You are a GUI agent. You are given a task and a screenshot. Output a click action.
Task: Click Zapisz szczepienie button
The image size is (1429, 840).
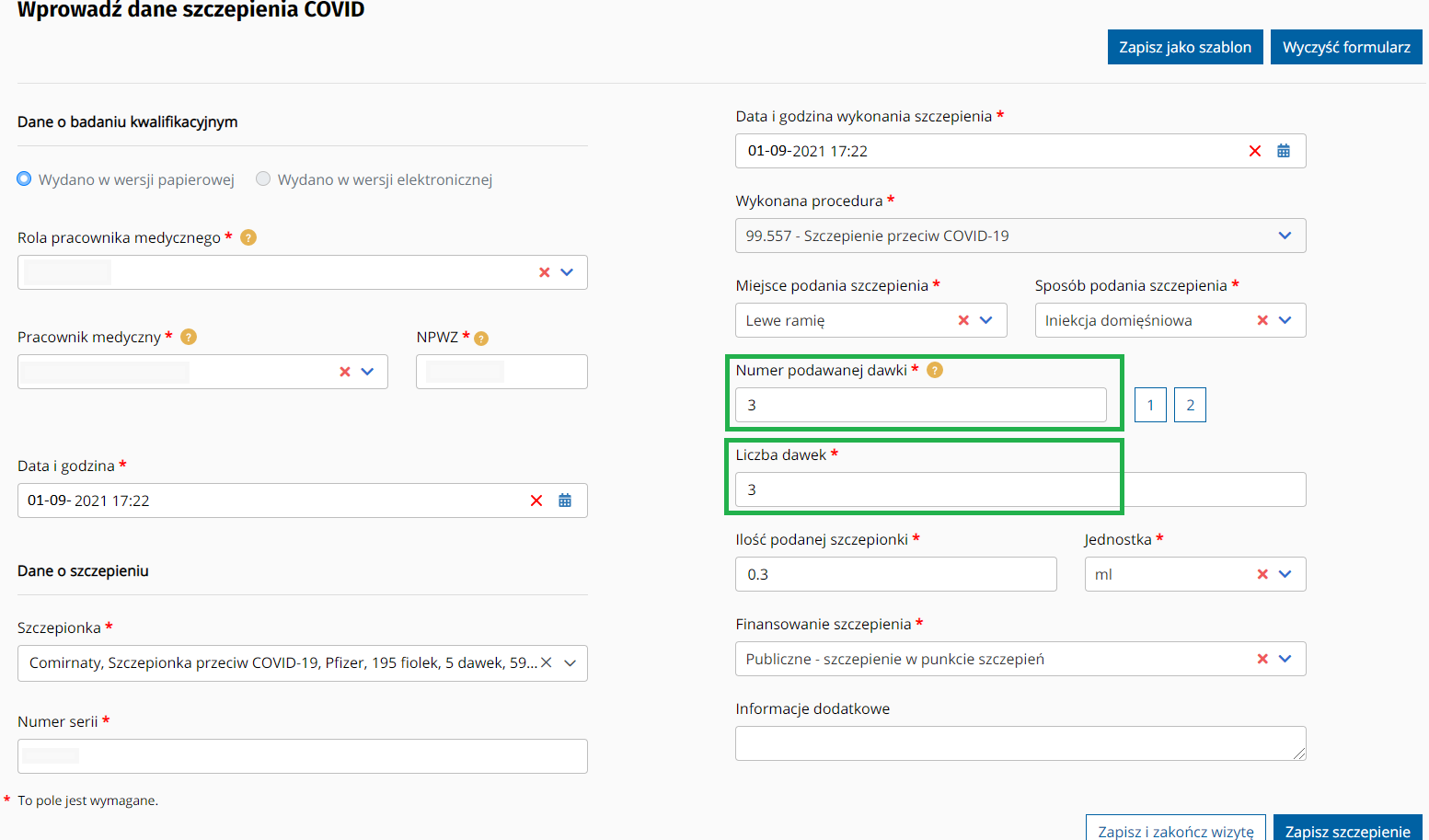click(1347, 830)
